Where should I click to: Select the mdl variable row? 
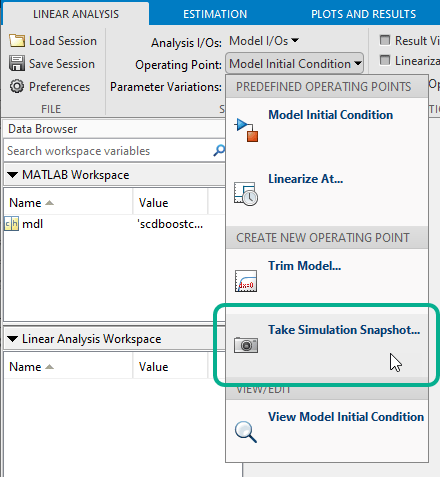click(114, 224)
